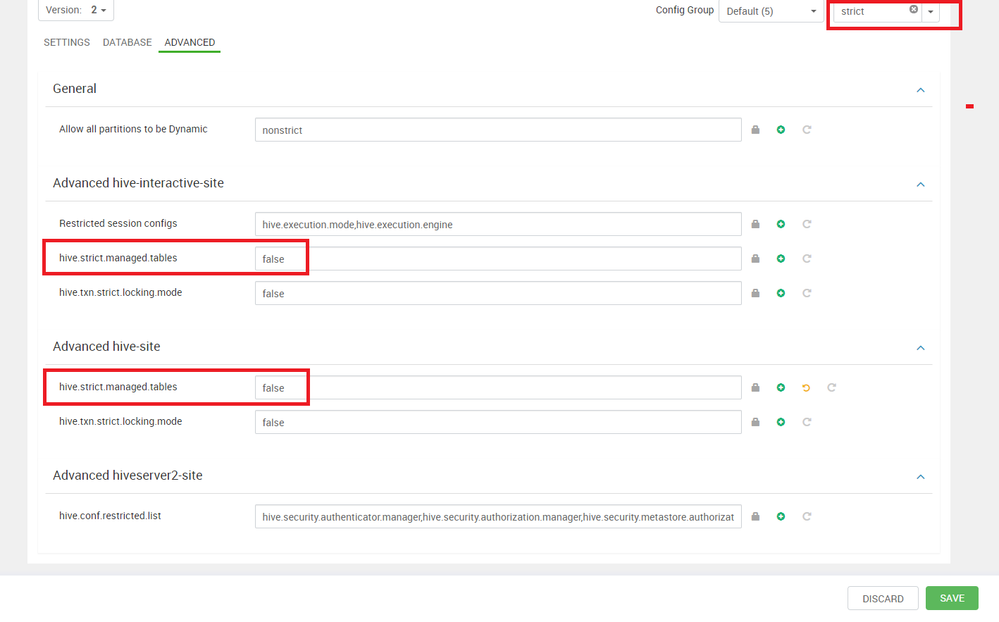Click 'hive.conf.restricted.list' label
The width and height of the screenshot is (999, 622).
[x=110, y=515]
